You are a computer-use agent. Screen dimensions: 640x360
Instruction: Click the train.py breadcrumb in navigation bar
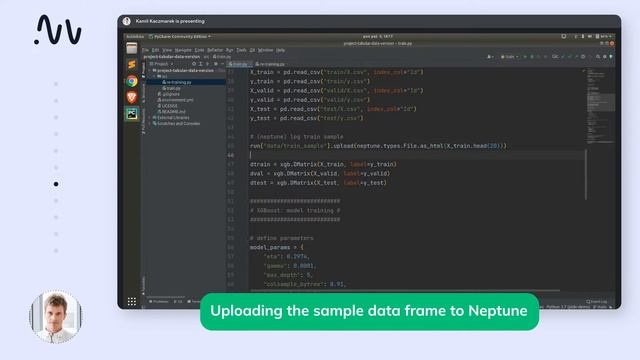click(x=222, y=57)
